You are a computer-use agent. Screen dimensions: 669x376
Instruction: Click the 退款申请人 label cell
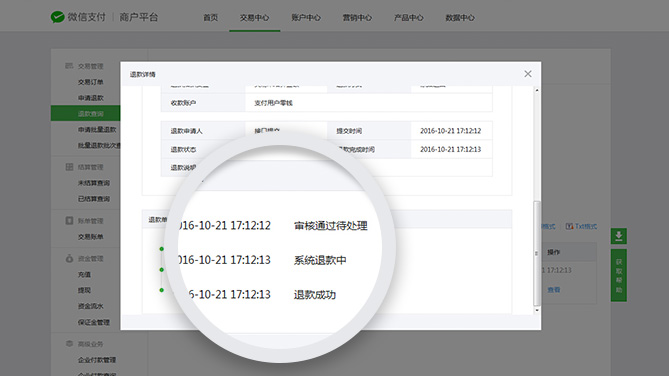[x=203, y=131]
